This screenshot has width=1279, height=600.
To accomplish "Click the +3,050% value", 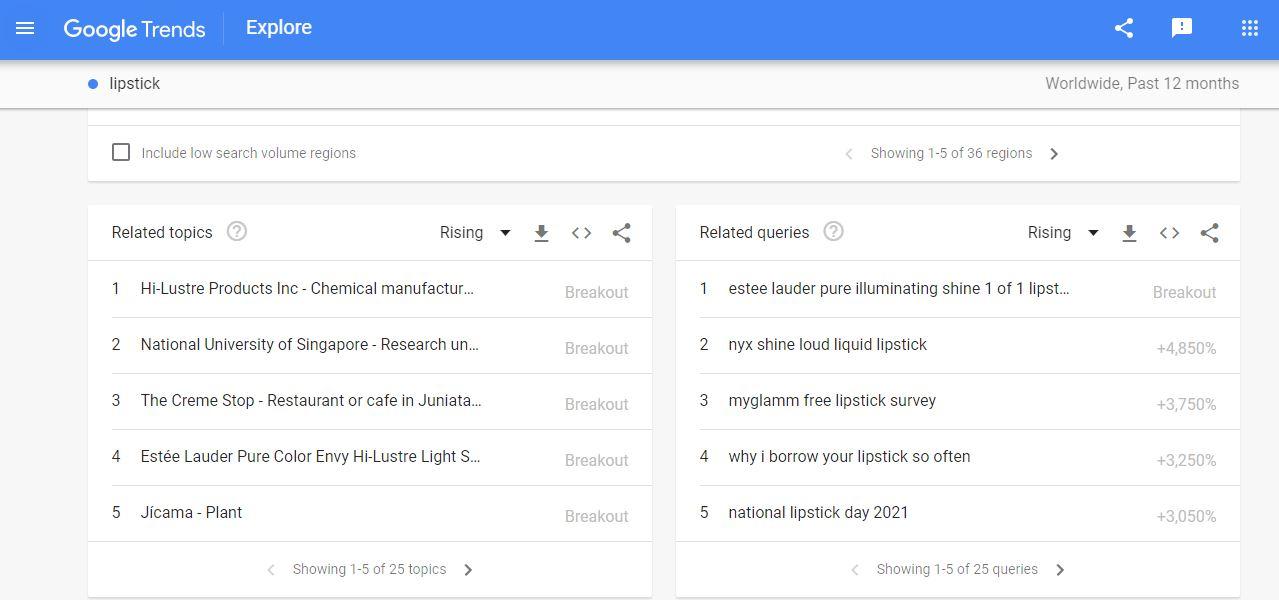I will pyautogui.click(x=1186, y=517).
